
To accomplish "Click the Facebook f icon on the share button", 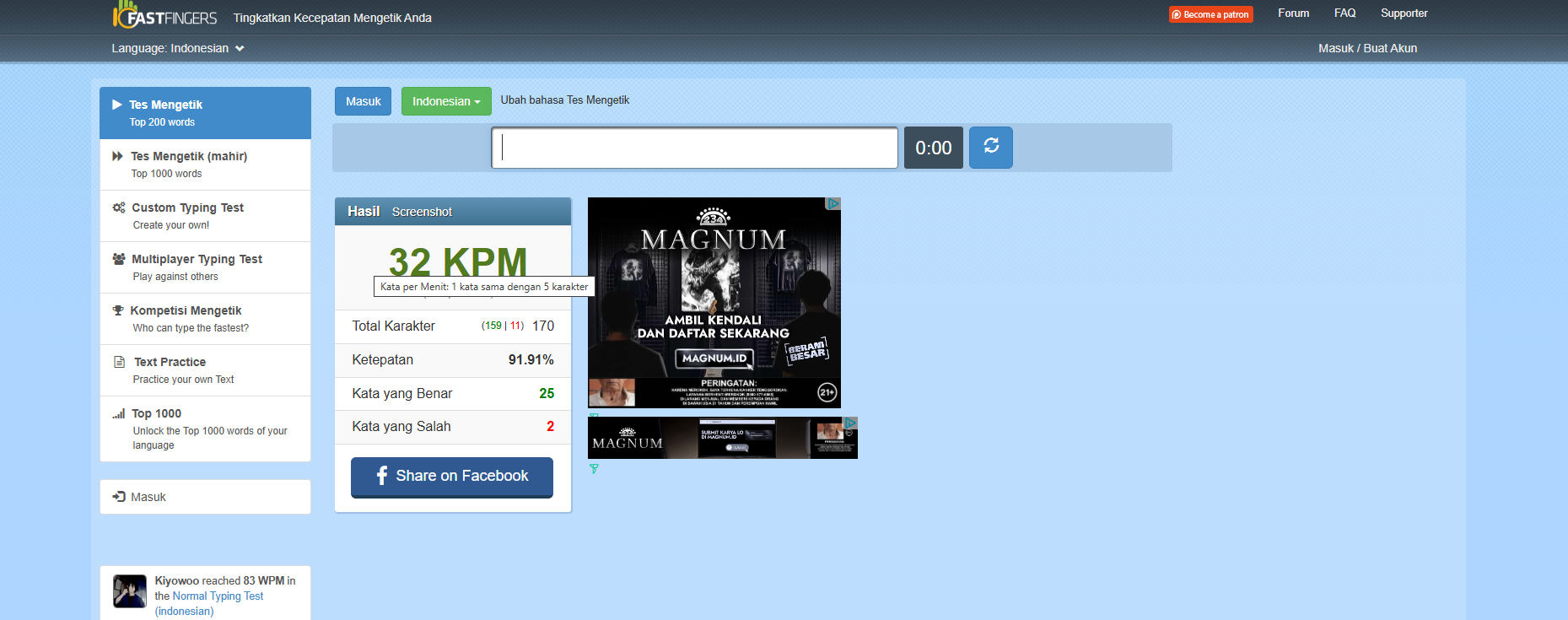I will click(x=382, y=476).
